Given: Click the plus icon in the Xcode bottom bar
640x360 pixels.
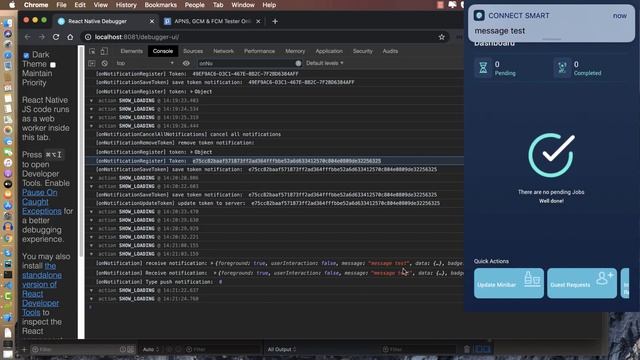Looking at the screenshot, I should coord(24,349).
